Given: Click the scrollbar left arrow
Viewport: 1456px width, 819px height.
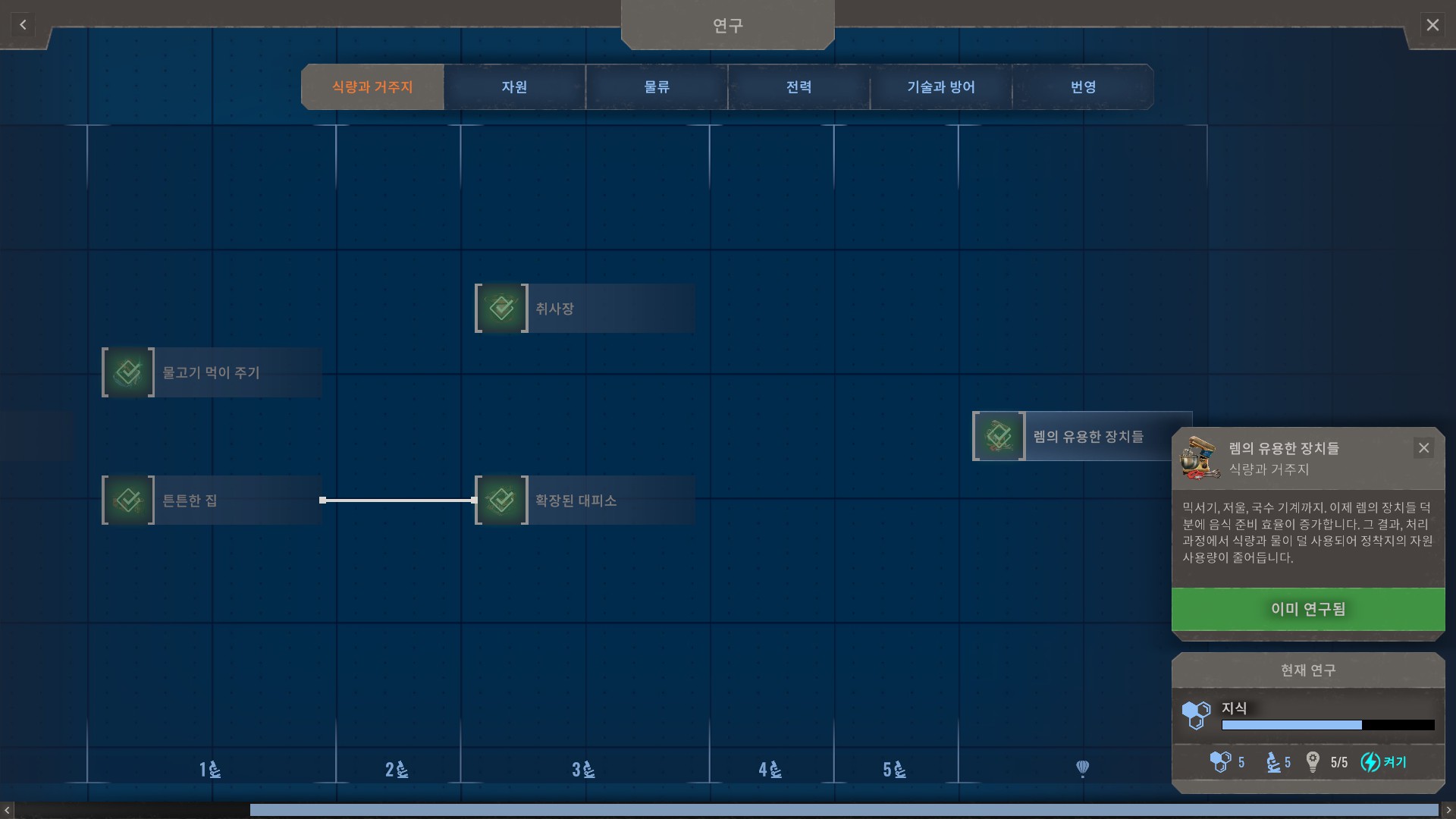Looking at the screenshot, I should click(7, 810).
